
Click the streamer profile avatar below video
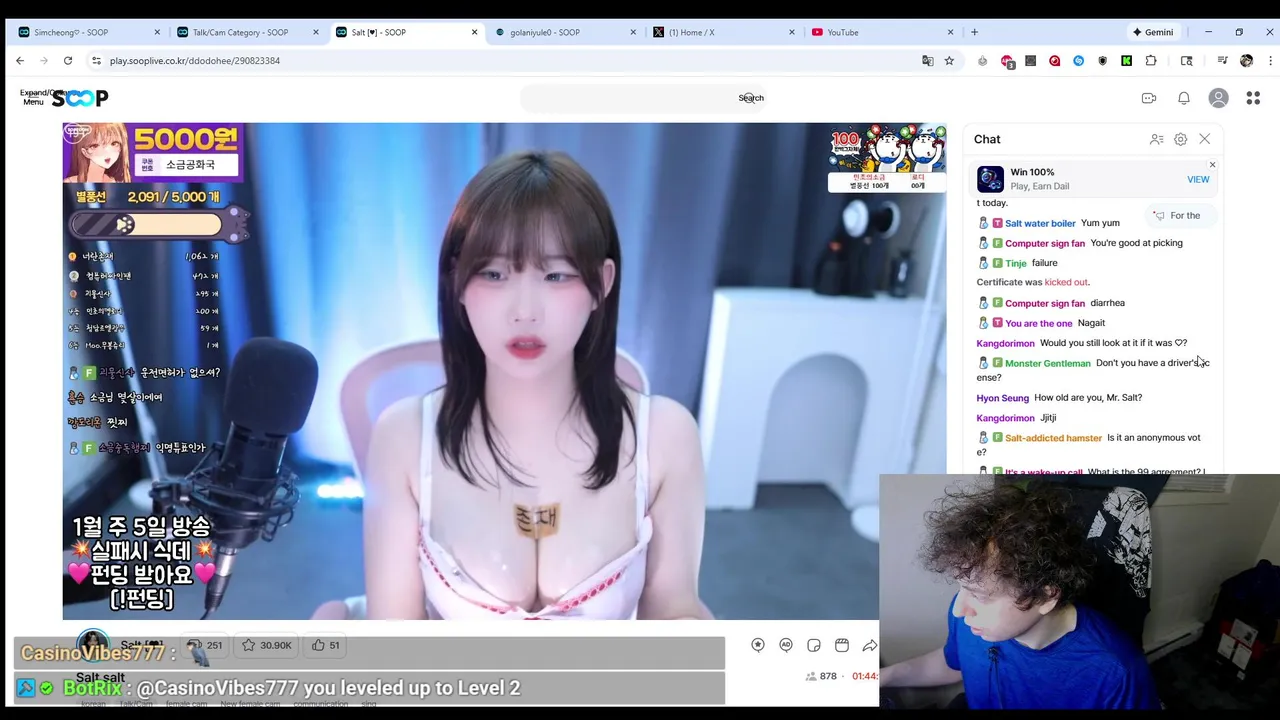coord(93,646)
